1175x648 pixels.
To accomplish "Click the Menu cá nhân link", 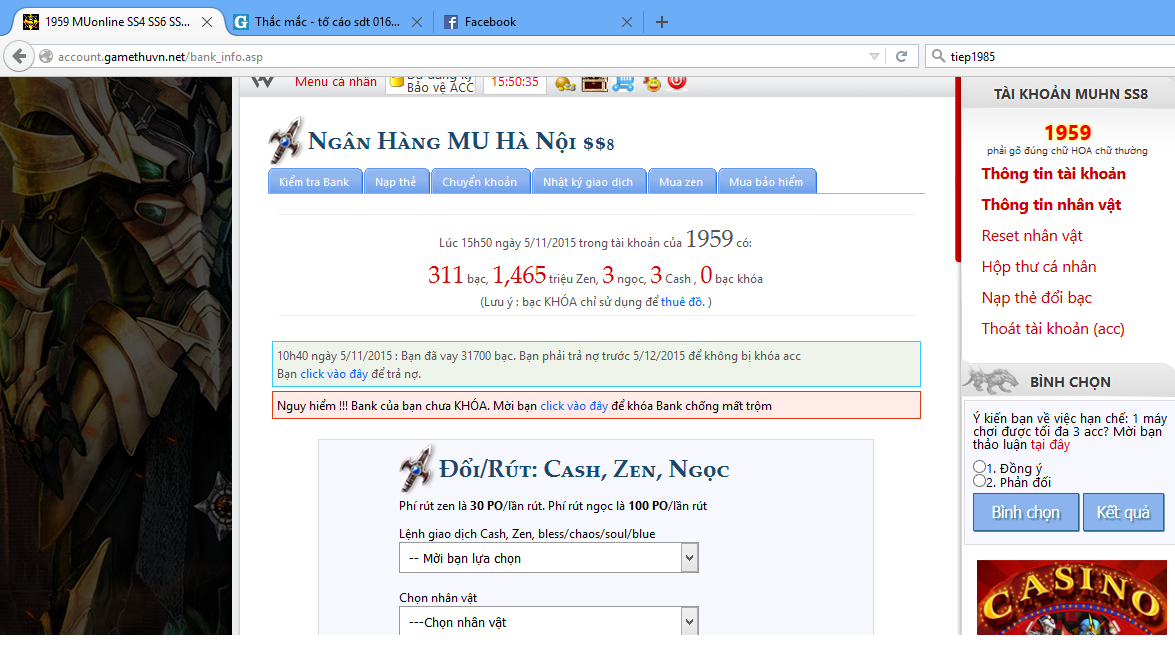I will [x=336, y=82].
